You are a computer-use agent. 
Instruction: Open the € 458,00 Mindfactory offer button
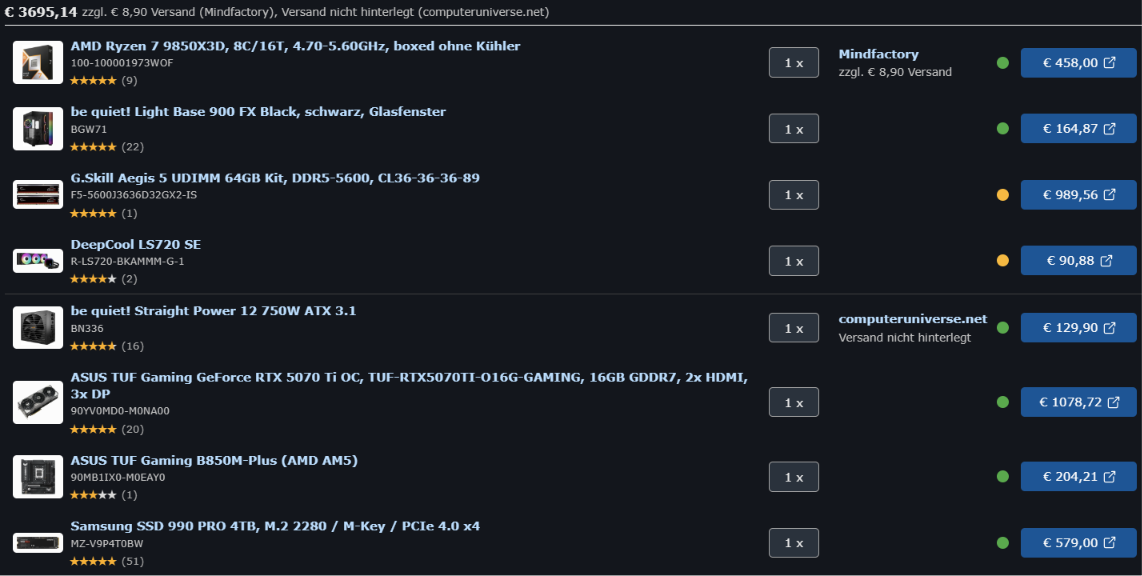click(x=1079, y=63)
